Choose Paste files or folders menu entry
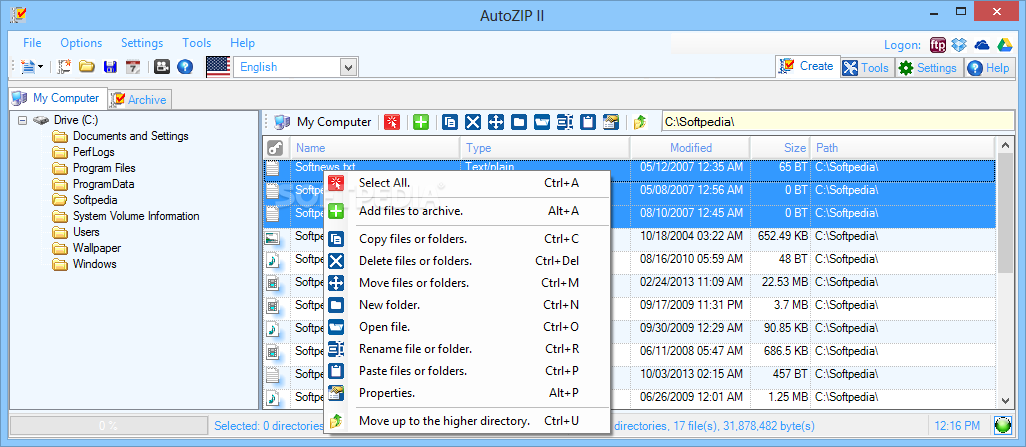 click(467, 371)
